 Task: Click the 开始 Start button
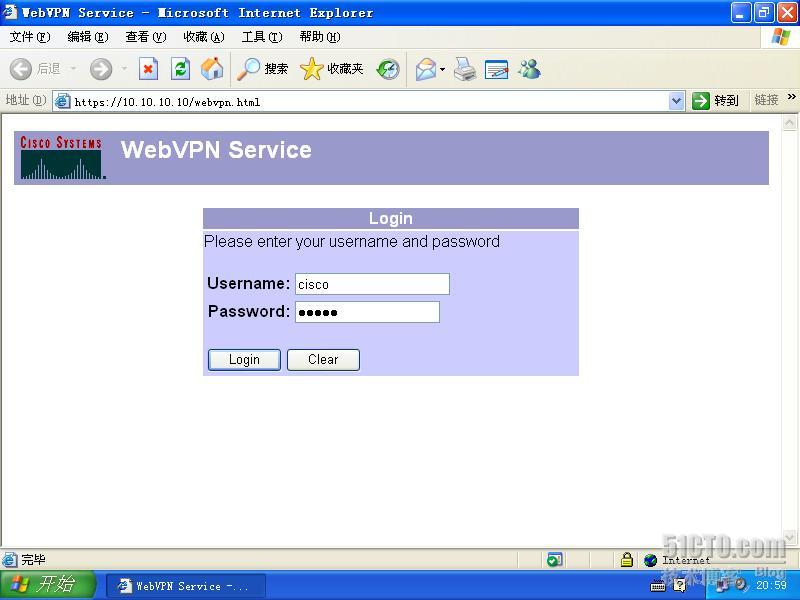click(48, 585)
